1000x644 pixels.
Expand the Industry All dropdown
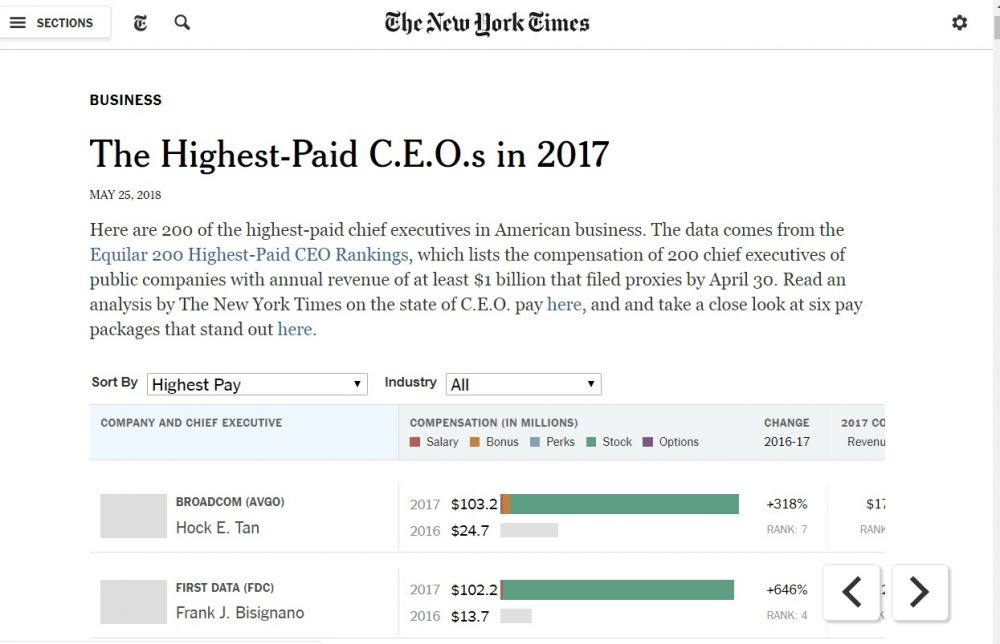523,384
